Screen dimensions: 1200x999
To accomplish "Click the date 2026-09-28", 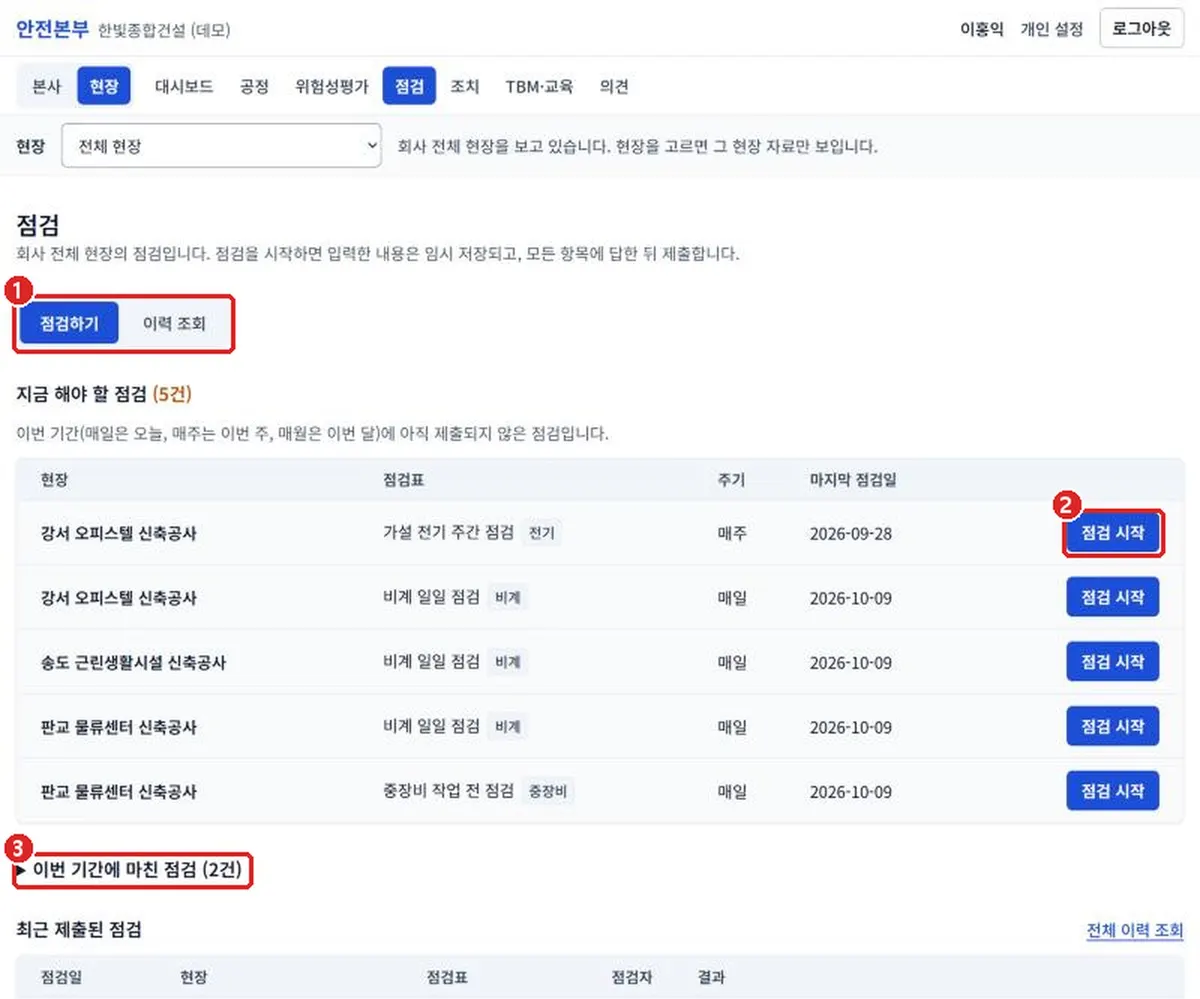I will [851, 533].
